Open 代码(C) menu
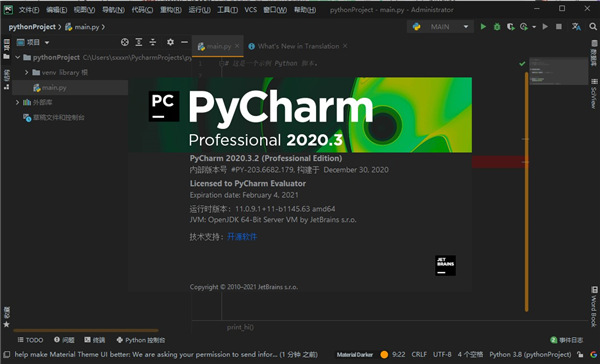Screen dimensions: 600x364 click(x=142, y=10)
